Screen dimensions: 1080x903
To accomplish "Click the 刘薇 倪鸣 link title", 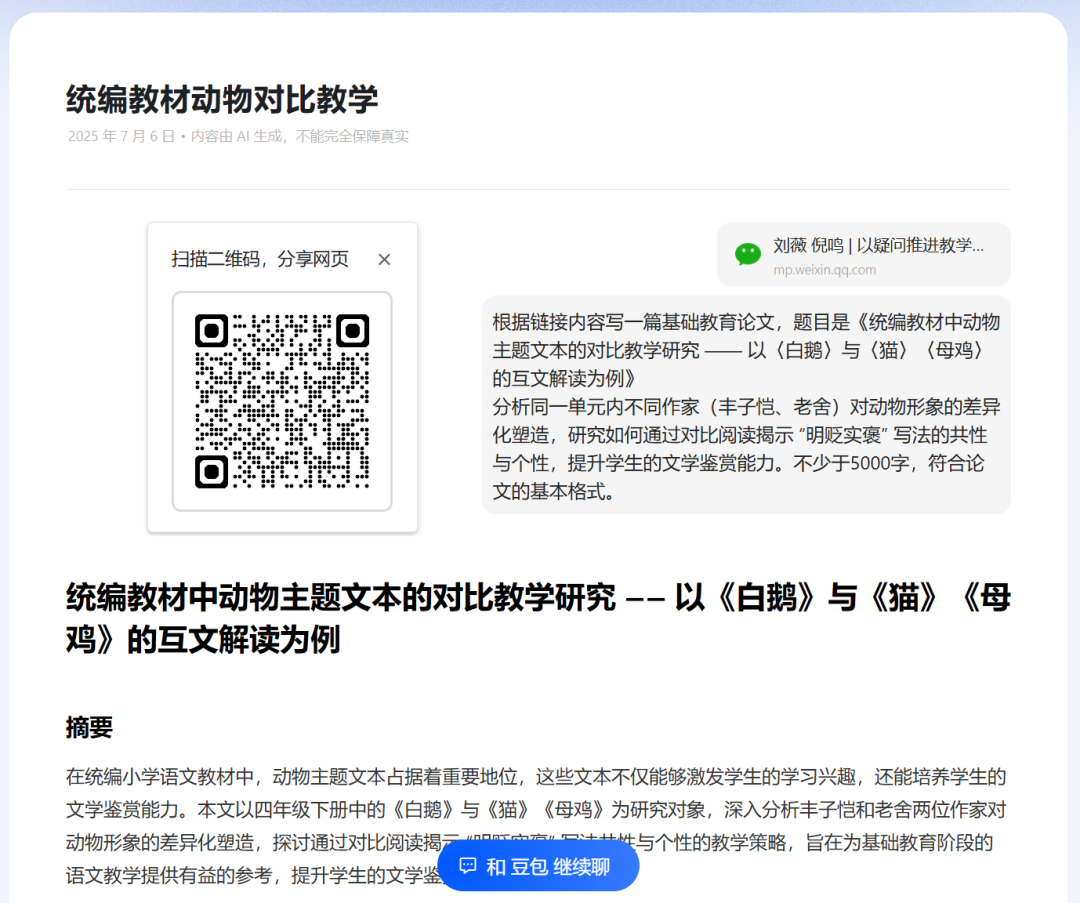I will tap(878, 245).
